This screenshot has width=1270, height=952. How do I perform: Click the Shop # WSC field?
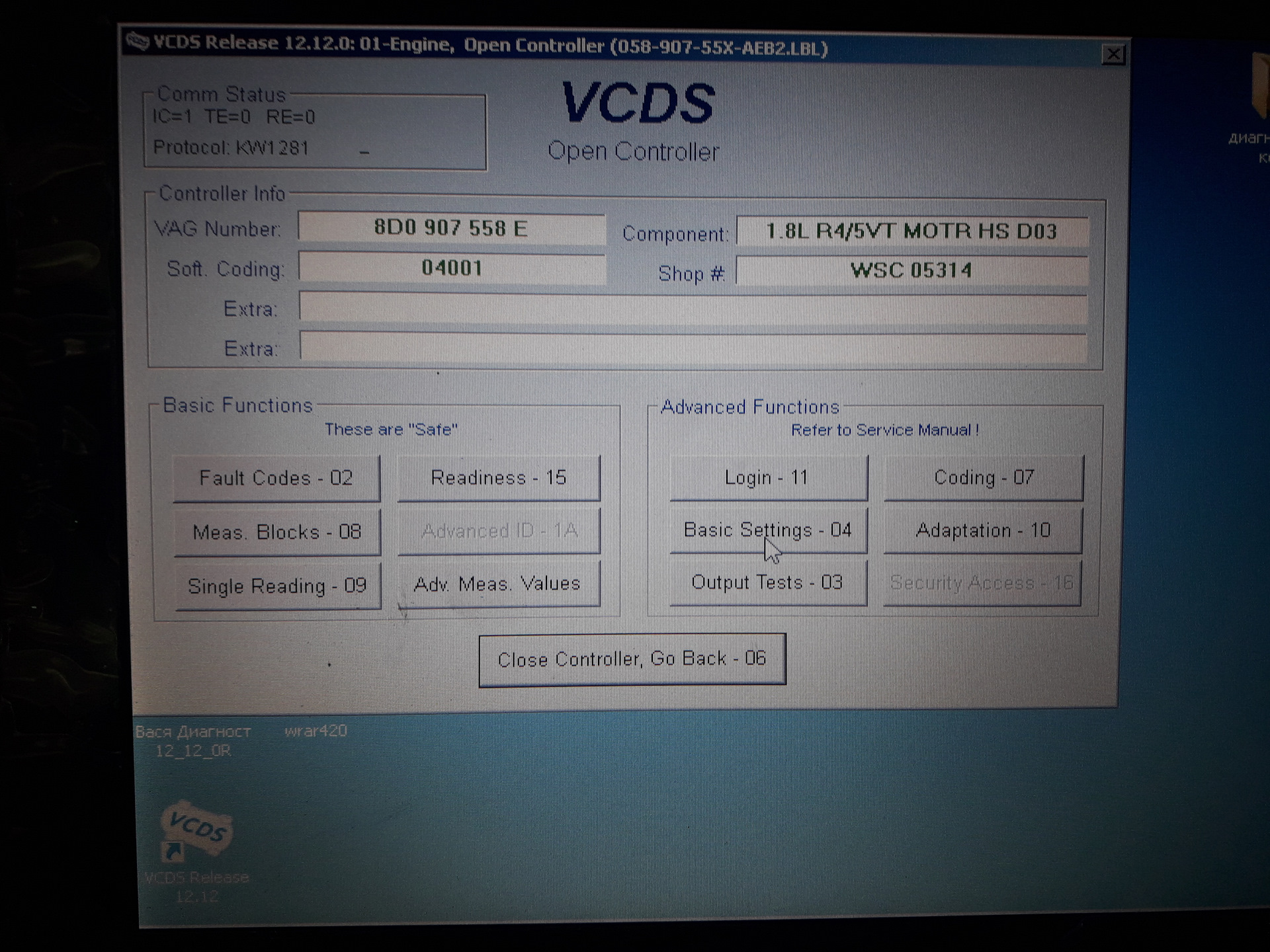(x=911, y=270)
